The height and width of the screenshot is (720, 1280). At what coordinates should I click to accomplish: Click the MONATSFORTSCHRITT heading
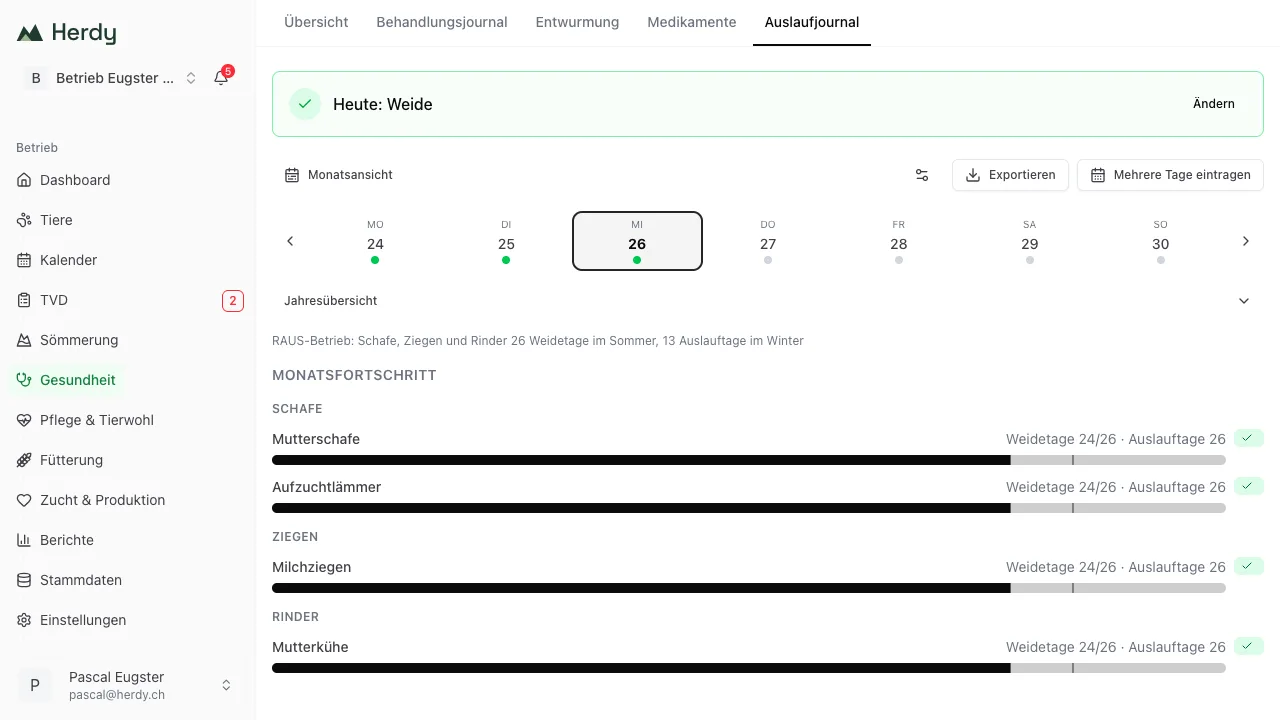click(354, 375)
